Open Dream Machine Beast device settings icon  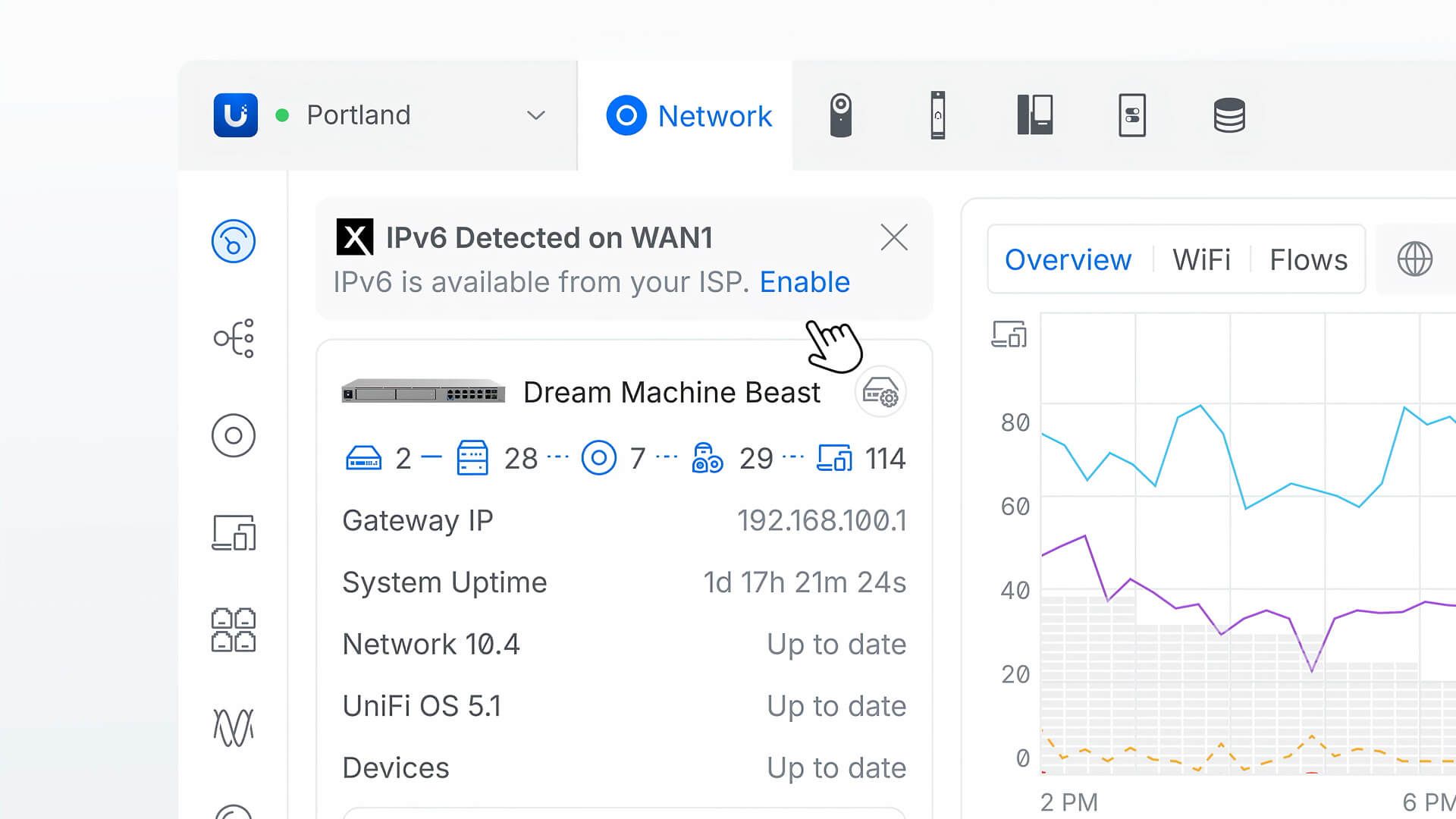pyautogui.click(x=880, y=392)
